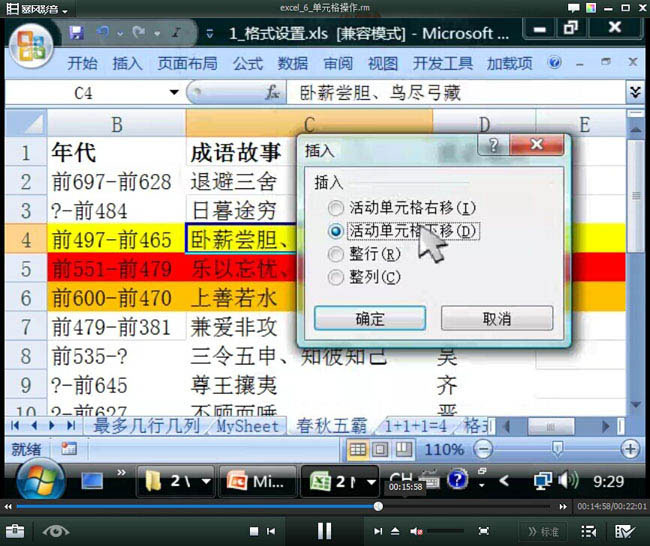Zoom out with the minus button
The image size is (650, 546).
(483, 449)
